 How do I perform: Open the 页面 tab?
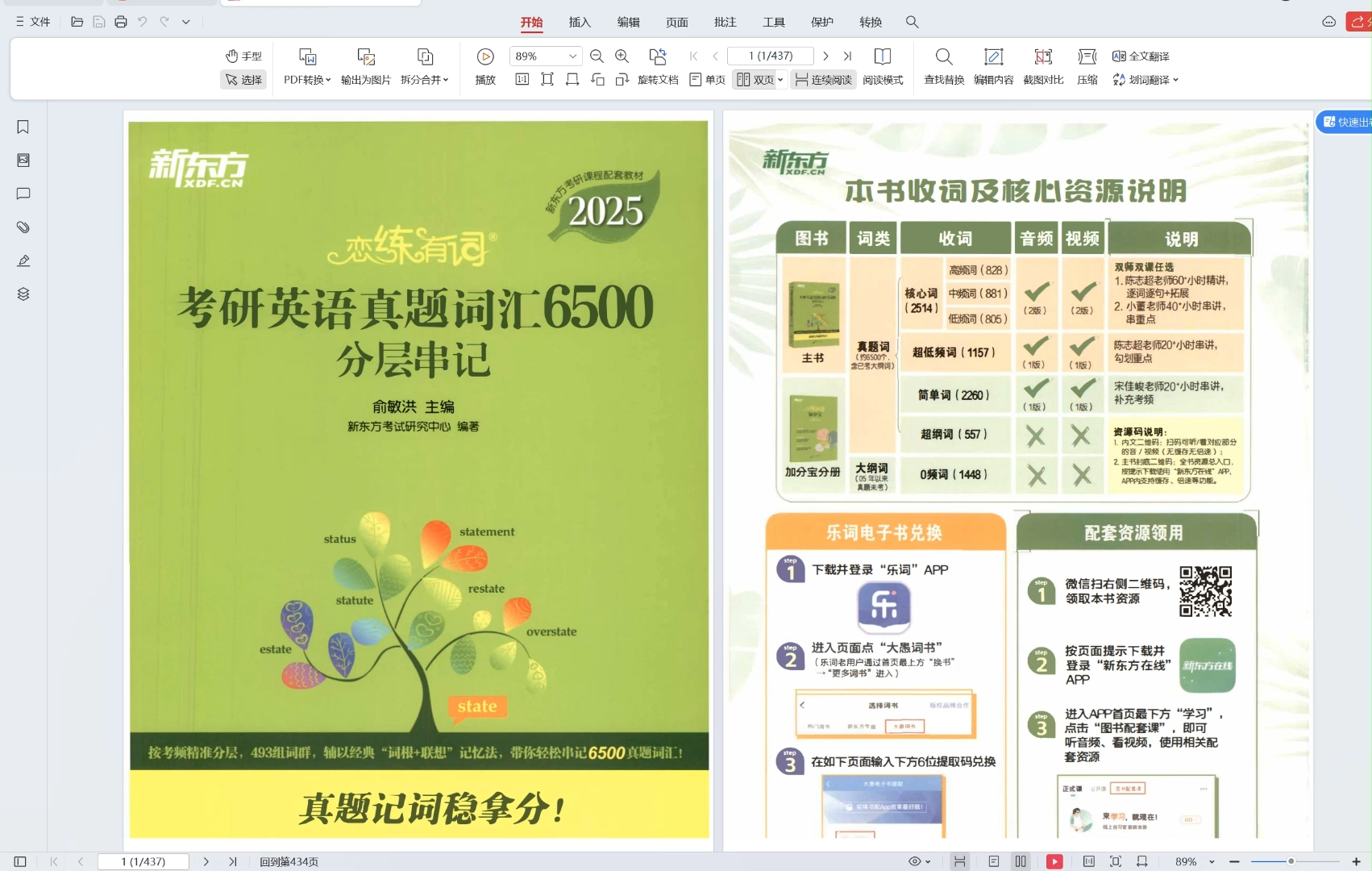pos(676,22)
